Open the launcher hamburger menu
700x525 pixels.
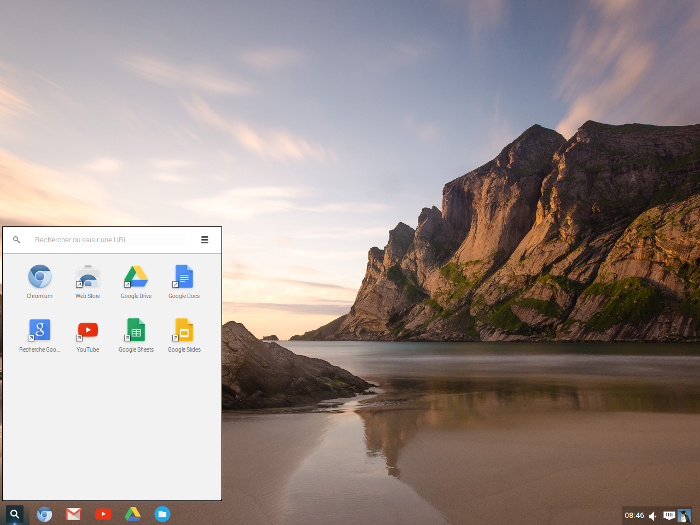(204, 240)
